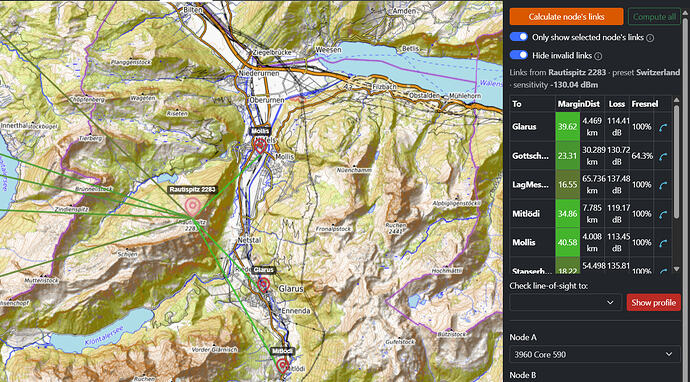This screenshot has width=690, height=382.
Task: Click the red Show profile button
Action: click(653, 302)
